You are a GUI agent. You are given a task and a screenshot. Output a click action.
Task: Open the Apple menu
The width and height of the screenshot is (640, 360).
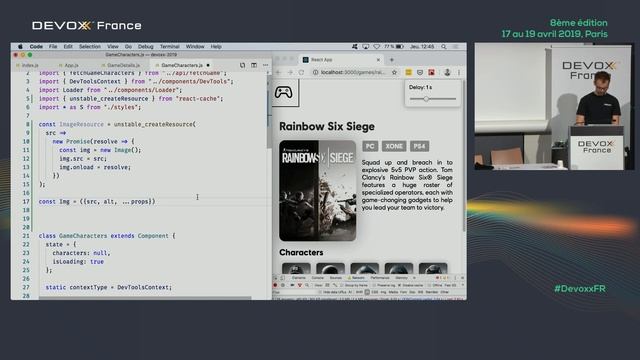tap(20, 47)
